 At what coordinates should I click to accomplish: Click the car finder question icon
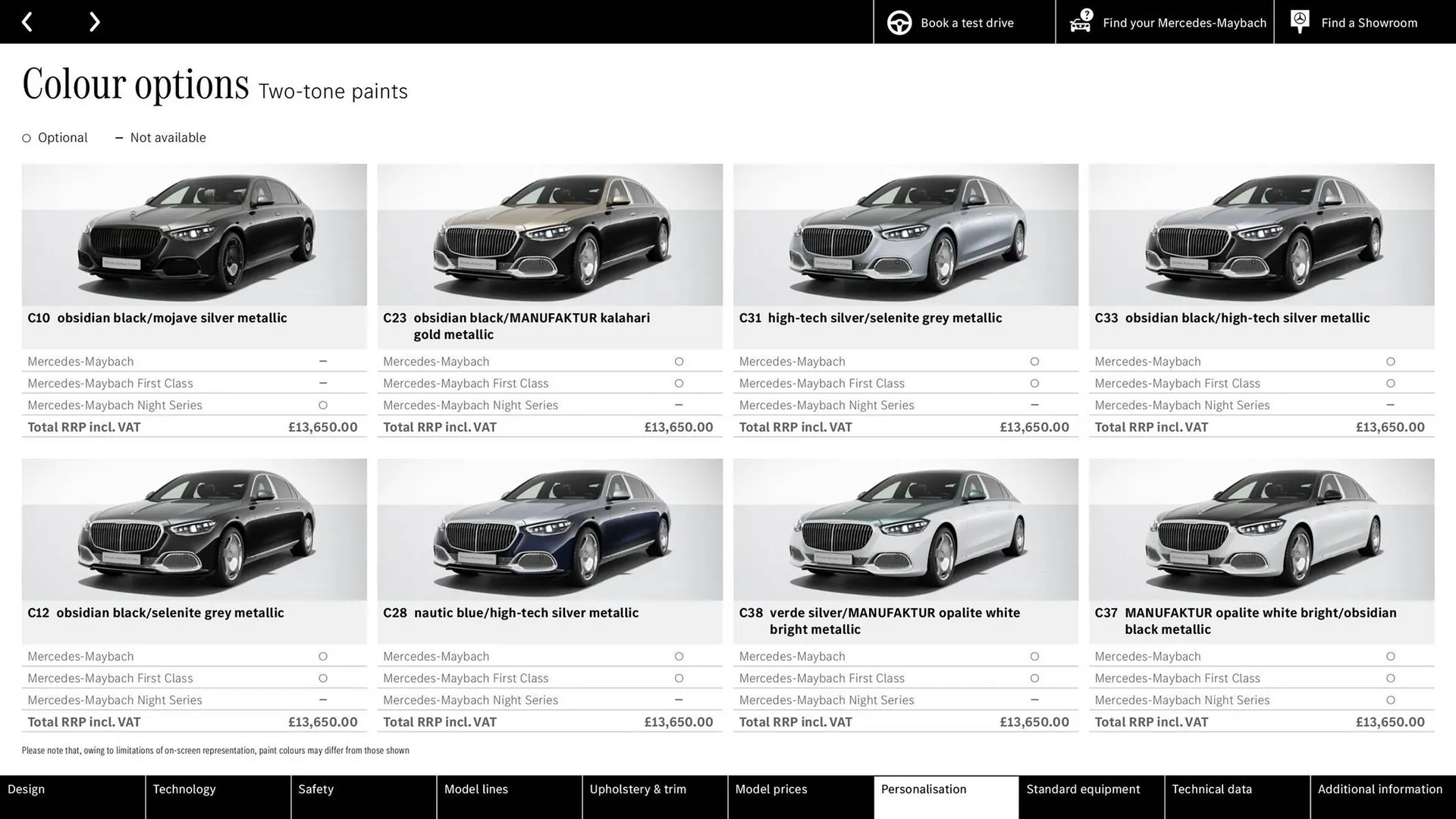1081,21
